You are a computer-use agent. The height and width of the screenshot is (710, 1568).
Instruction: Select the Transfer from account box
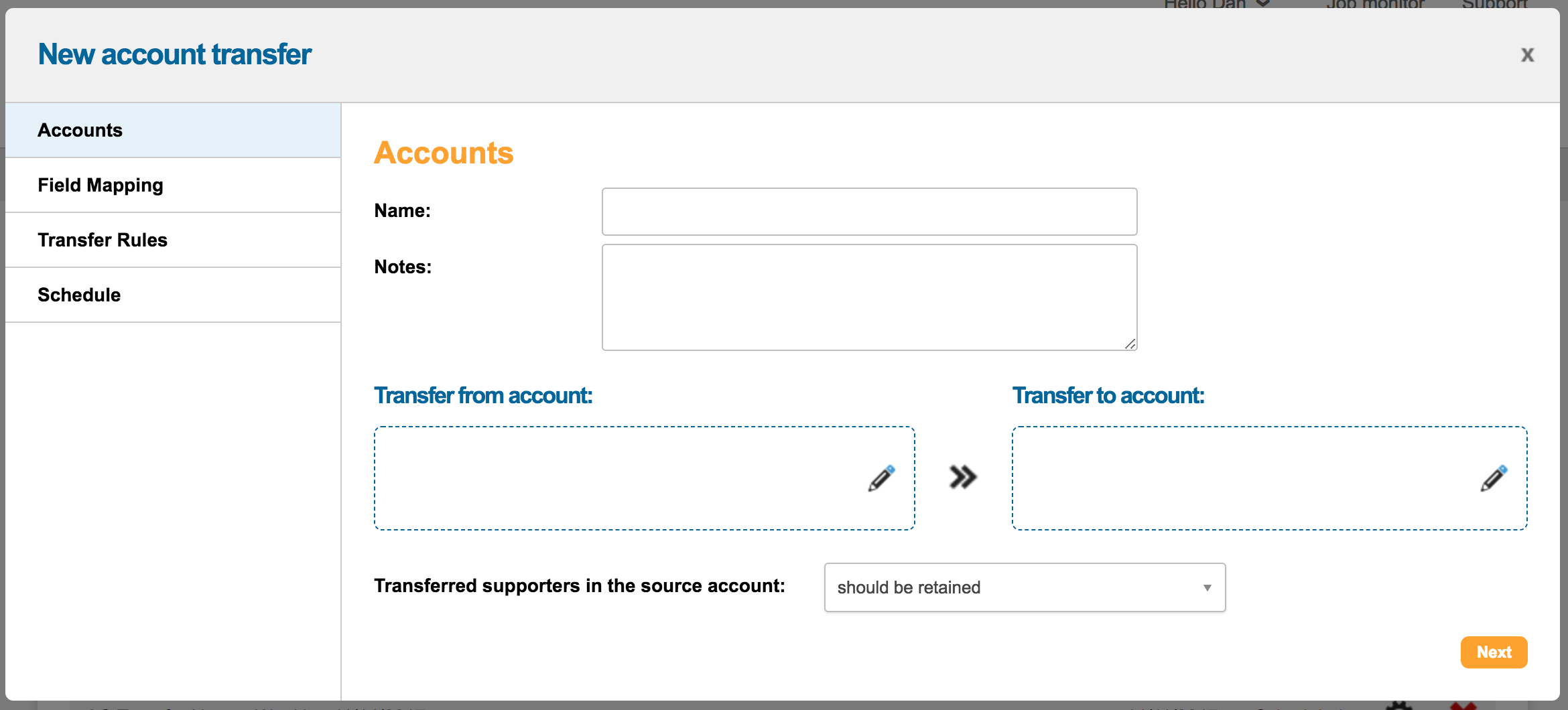(x=616, y=478)
